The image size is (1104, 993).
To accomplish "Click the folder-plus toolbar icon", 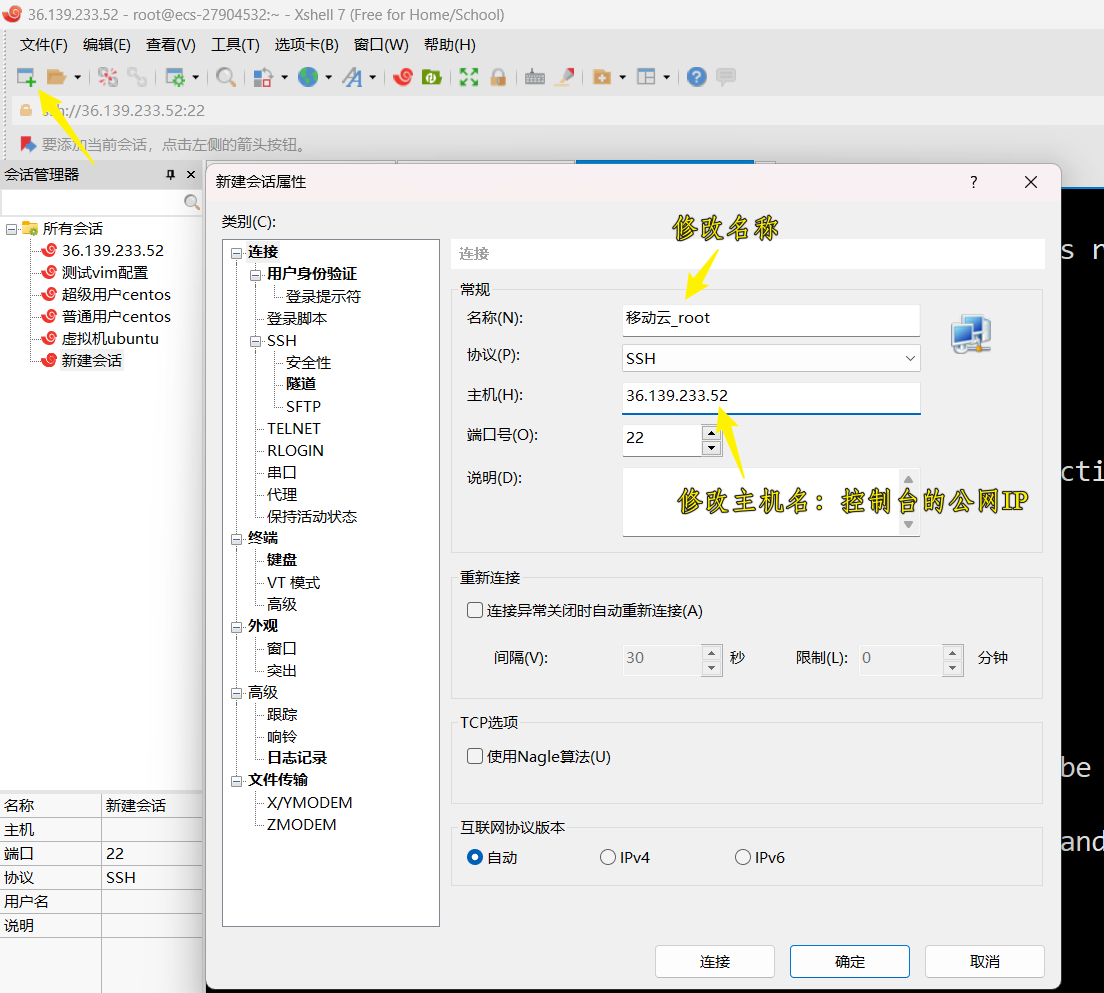I will pos(602,77).
